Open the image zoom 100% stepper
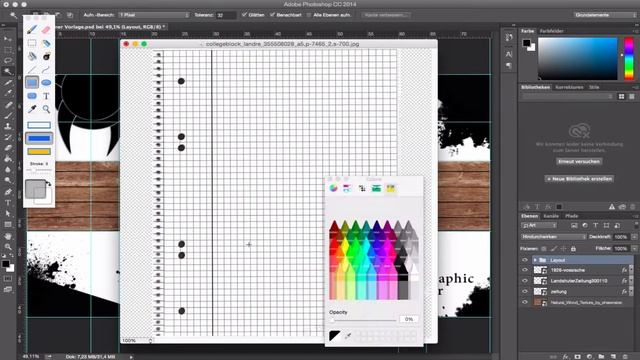Viewport: 640px width, 360px height. [151, 340]
